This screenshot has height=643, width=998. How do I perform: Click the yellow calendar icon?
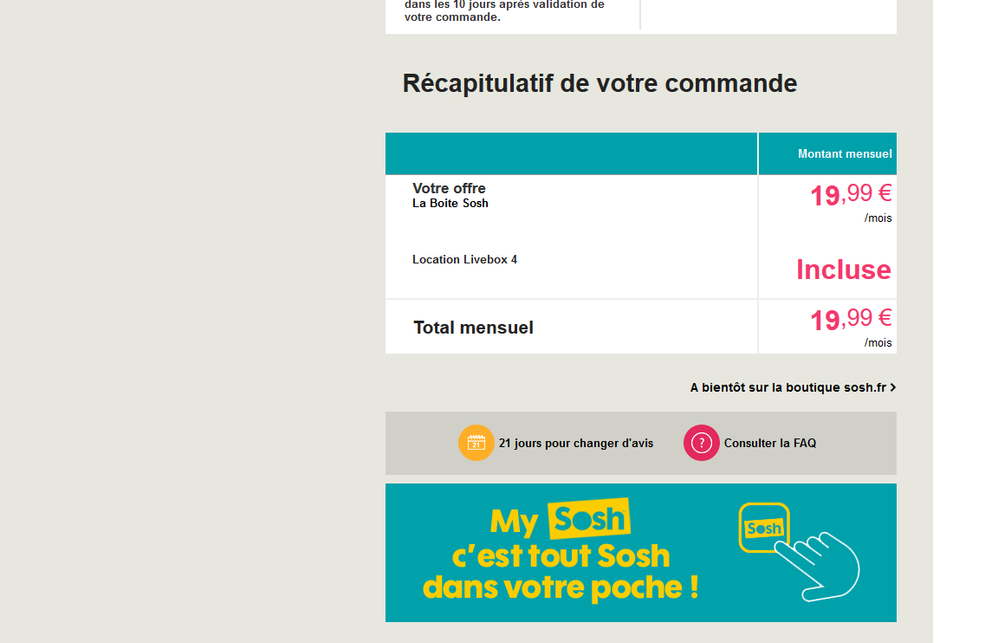(477, 443)
